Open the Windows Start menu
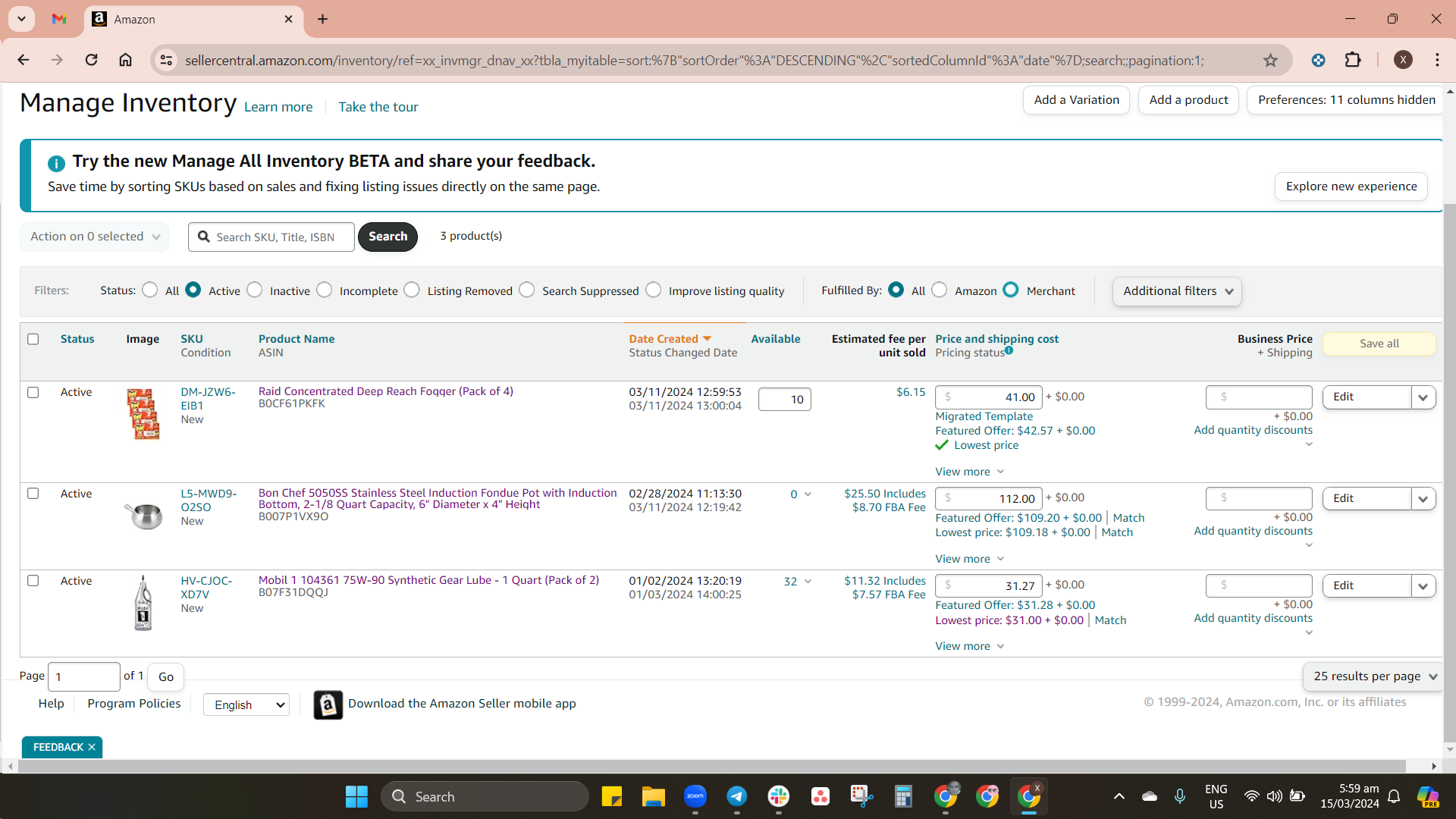Screen dimensions: 1456x819 [x=356, y=796]
